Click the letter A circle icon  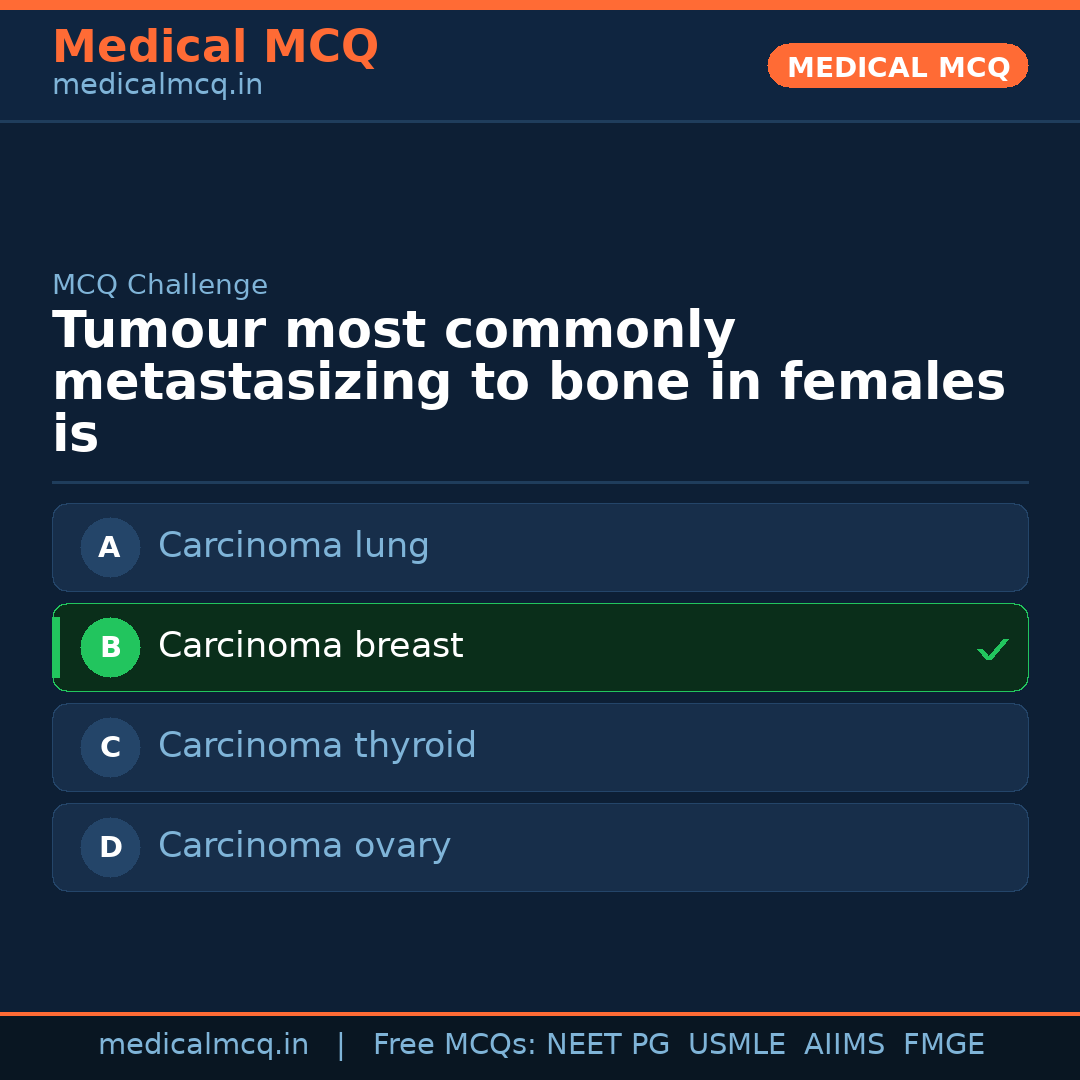coord(110,547)
